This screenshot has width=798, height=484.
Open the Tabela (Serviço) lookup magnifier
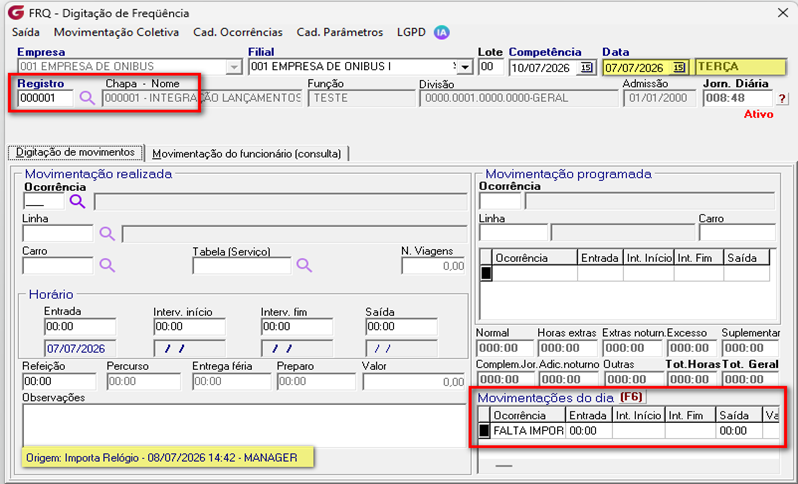click(304, 265)
